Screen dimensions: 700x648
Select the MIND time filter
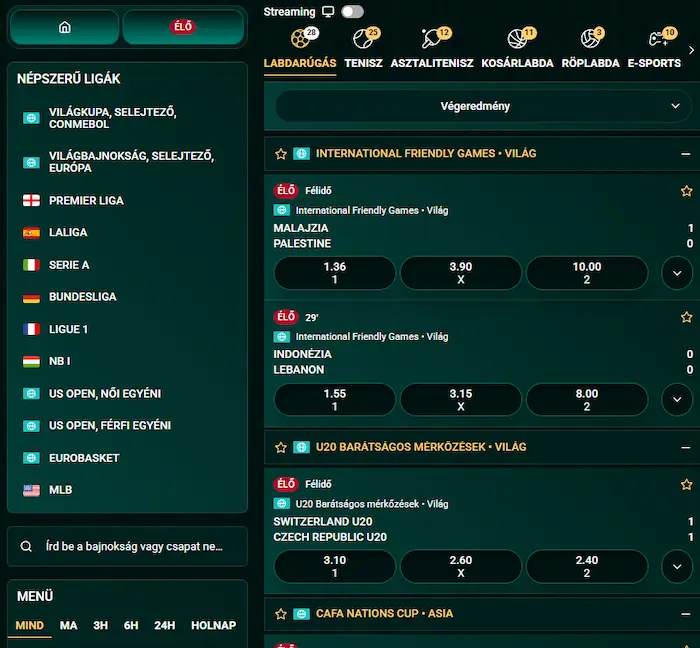29,625
